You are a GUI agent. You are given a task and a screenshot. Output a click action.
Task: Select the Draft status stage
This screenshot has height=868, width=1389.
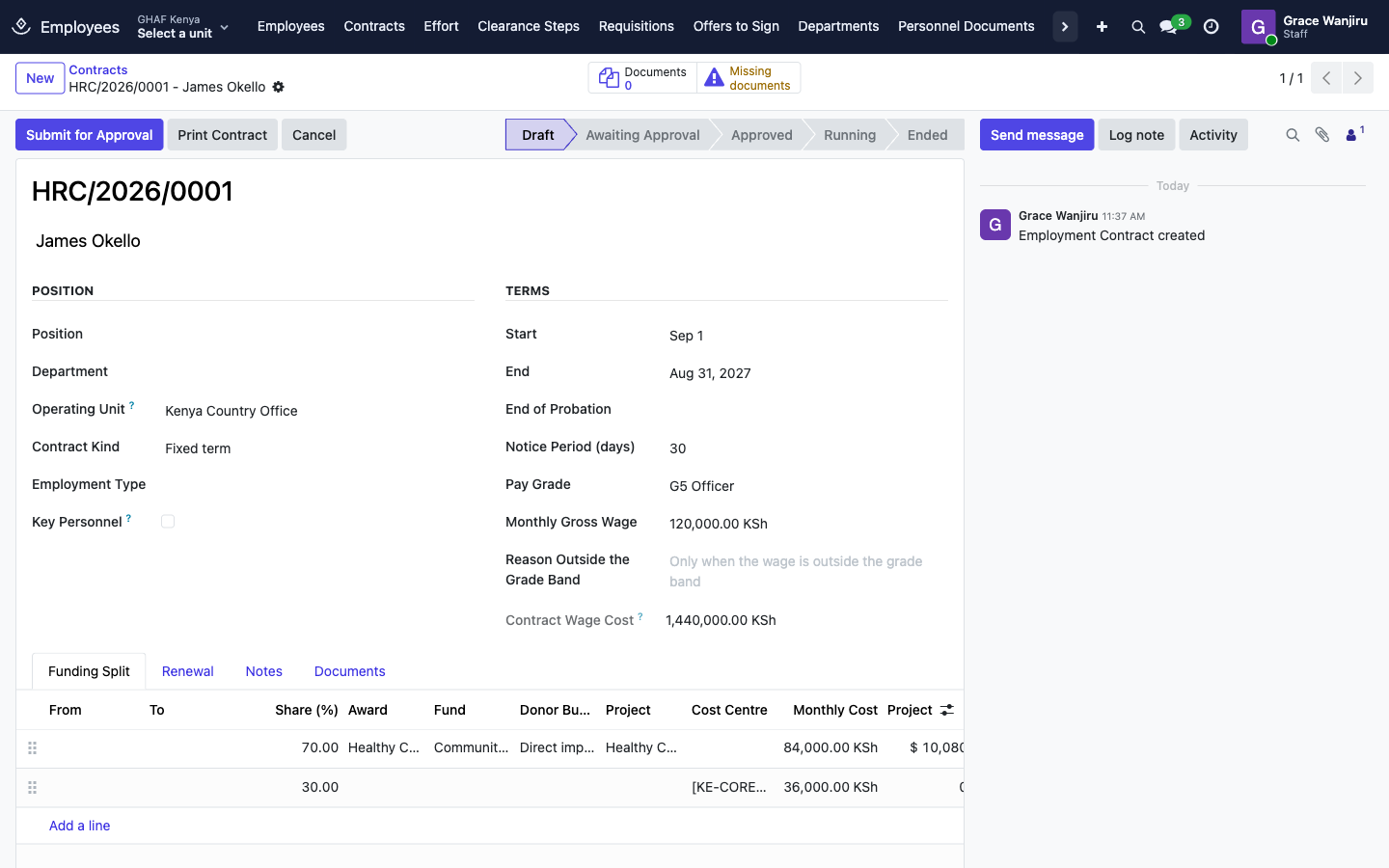(538, 135)
